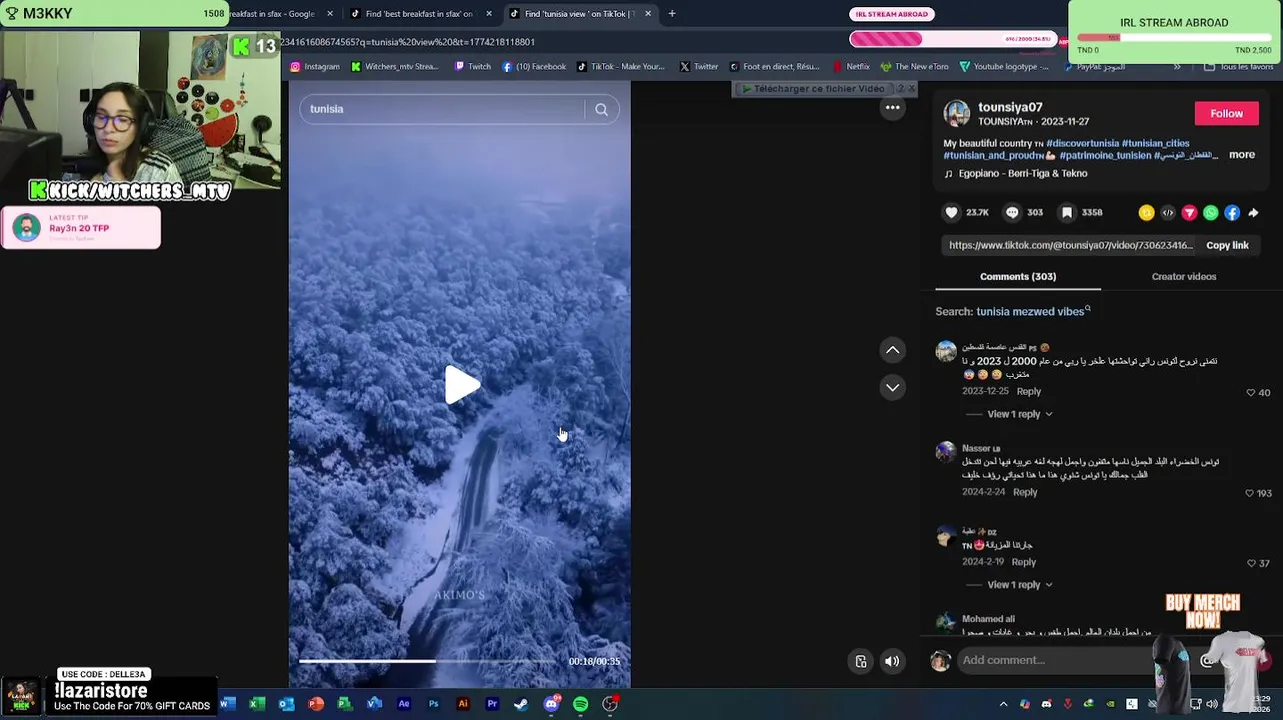Click the search magnifier in TikTok search box
The image size is (1283, 720).
coord(601,109)
